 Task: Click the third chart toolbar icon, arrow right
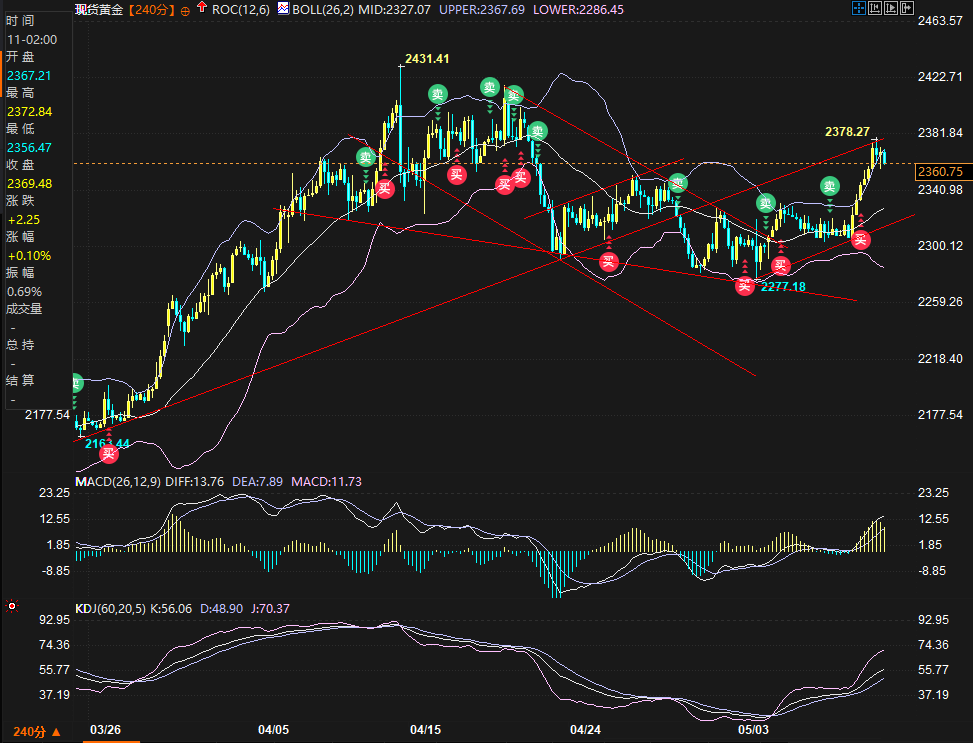pyautogui.click(x=892, y=9)
